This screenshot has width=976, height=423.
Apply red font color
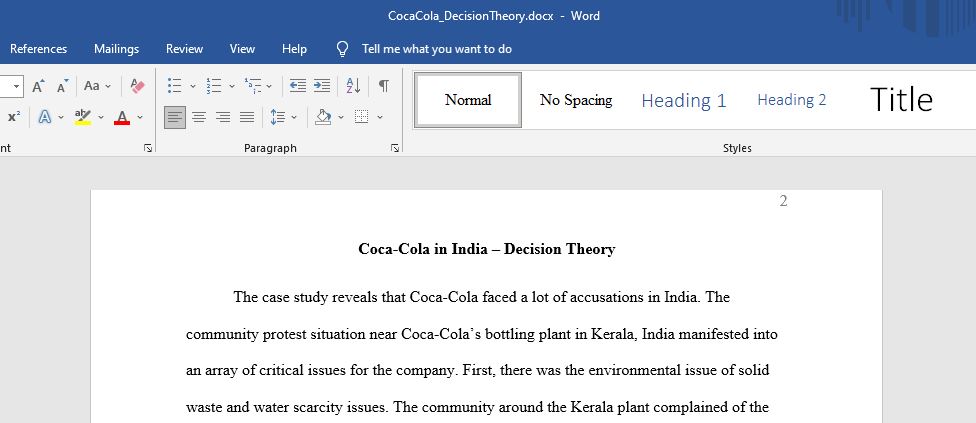point(122,117)
